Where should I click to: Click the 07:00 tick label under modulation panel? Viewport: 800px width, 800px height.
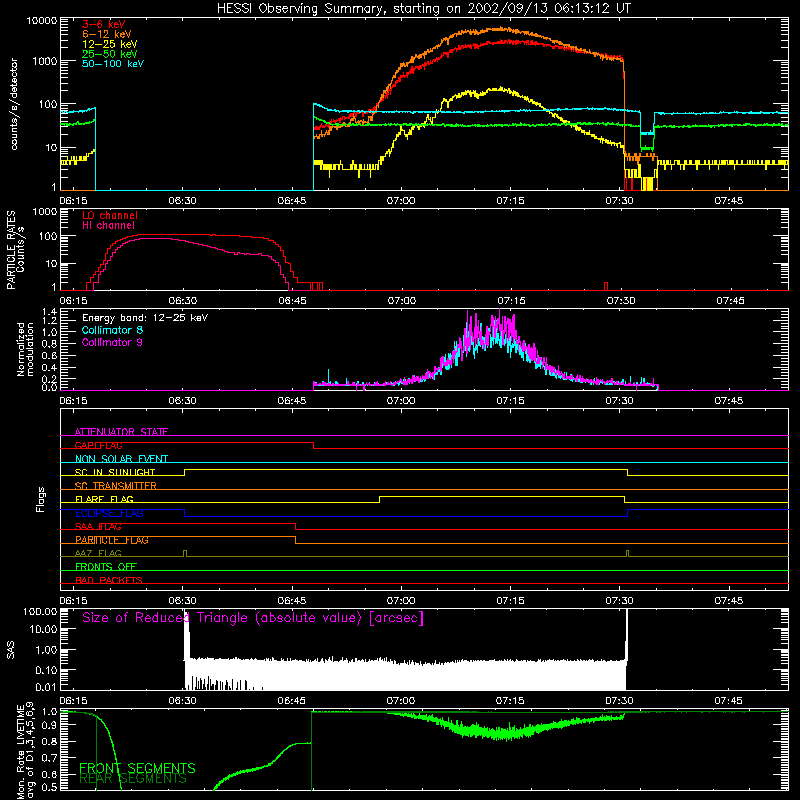pyautogui.click(x=401, y=401)
